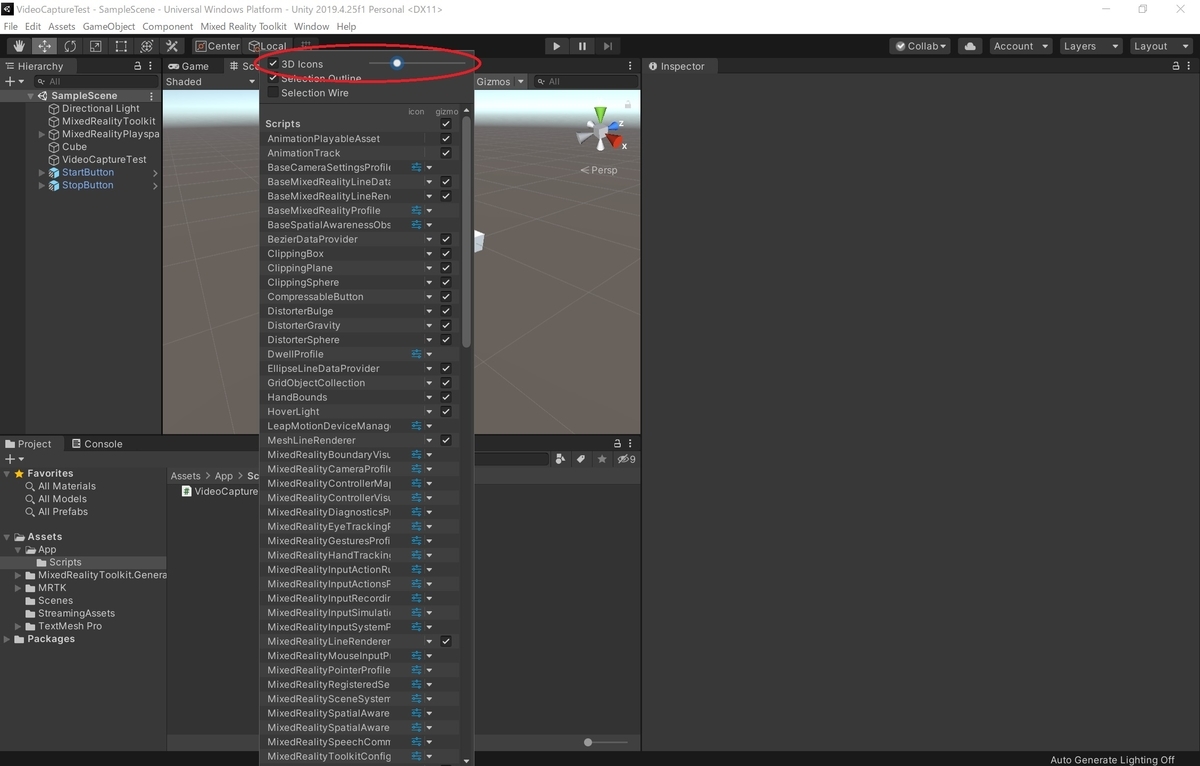The width and height of the screenshot is (1200, 766).
Task: Uncheck the 3D Icons checkbox
Action: point(273,64)
